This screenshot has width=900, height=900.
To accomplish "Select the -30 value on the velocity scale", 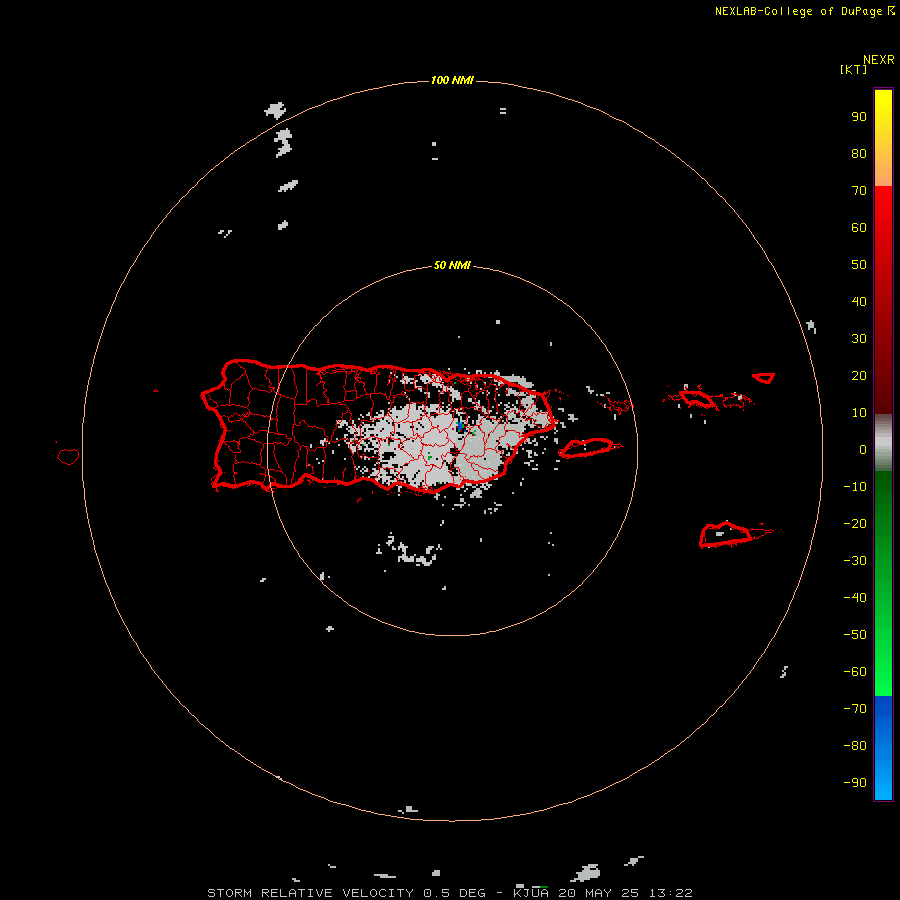I will pos(855,561).
